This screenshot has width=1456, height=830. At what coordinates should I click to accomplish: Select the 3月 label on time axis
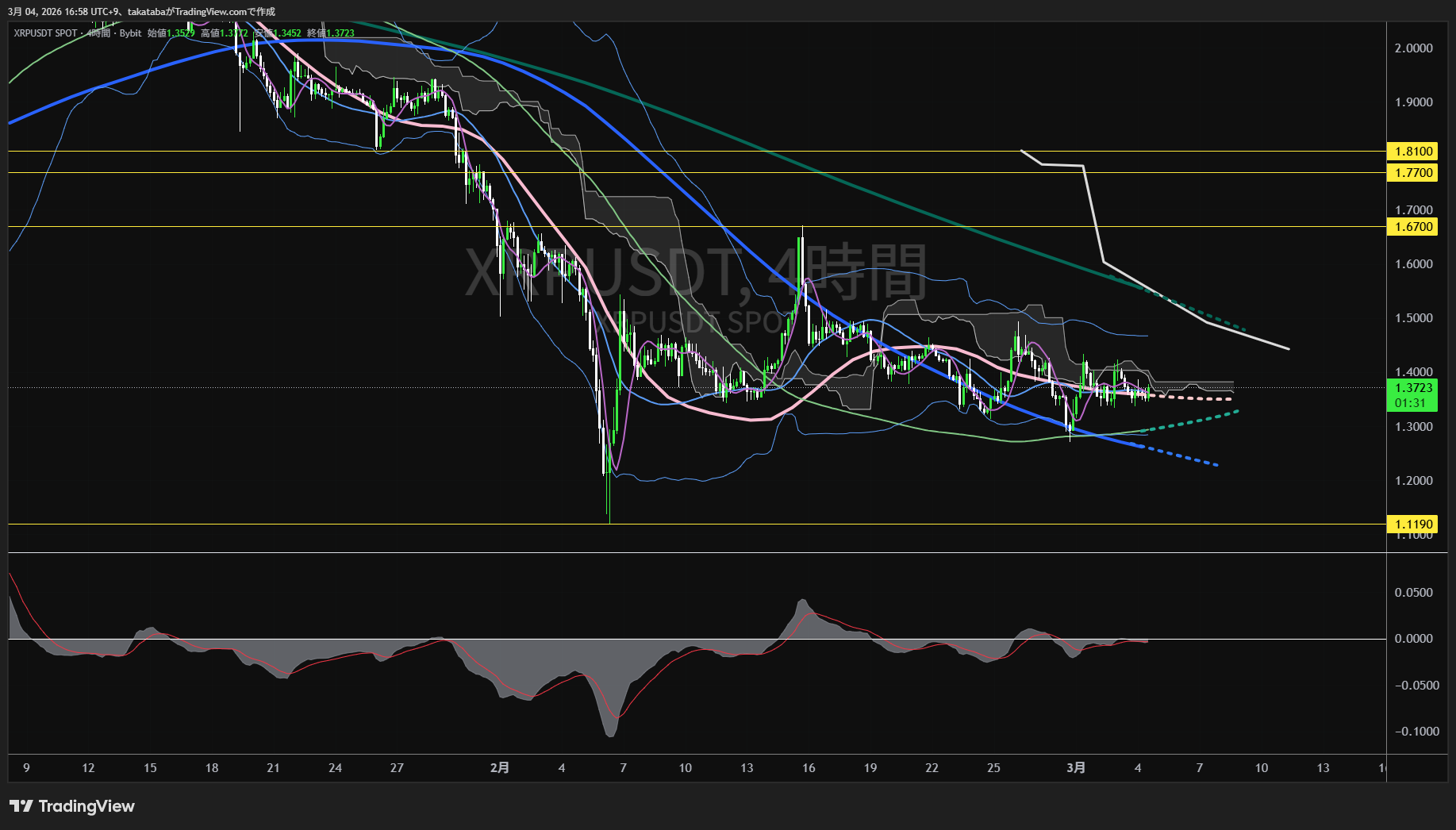(1076, 768)
